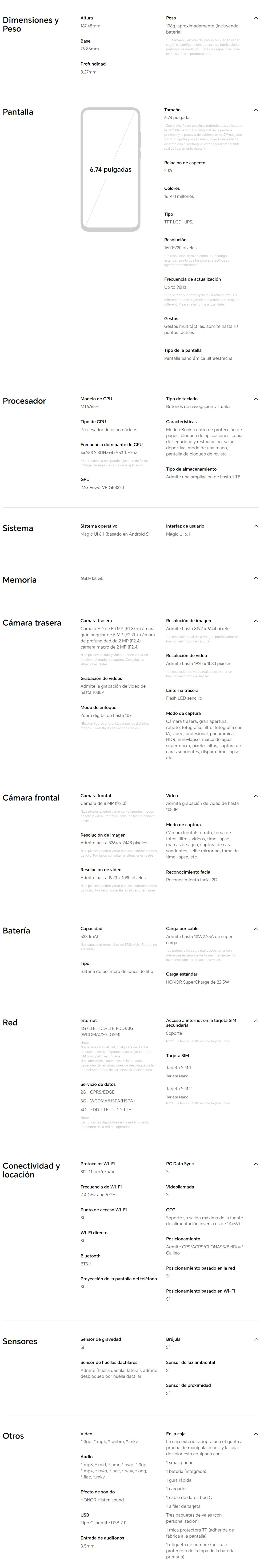Click the Batería section title
Image resolution: width=264 pixels, height=1568 pixels.
click(17, 931)
